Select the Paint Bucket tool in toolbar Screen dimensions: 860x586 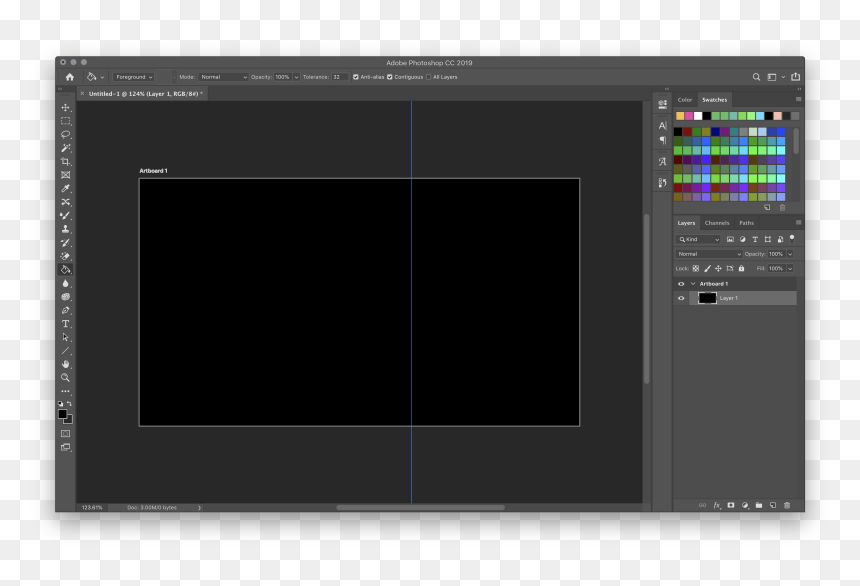pos(65,269)
